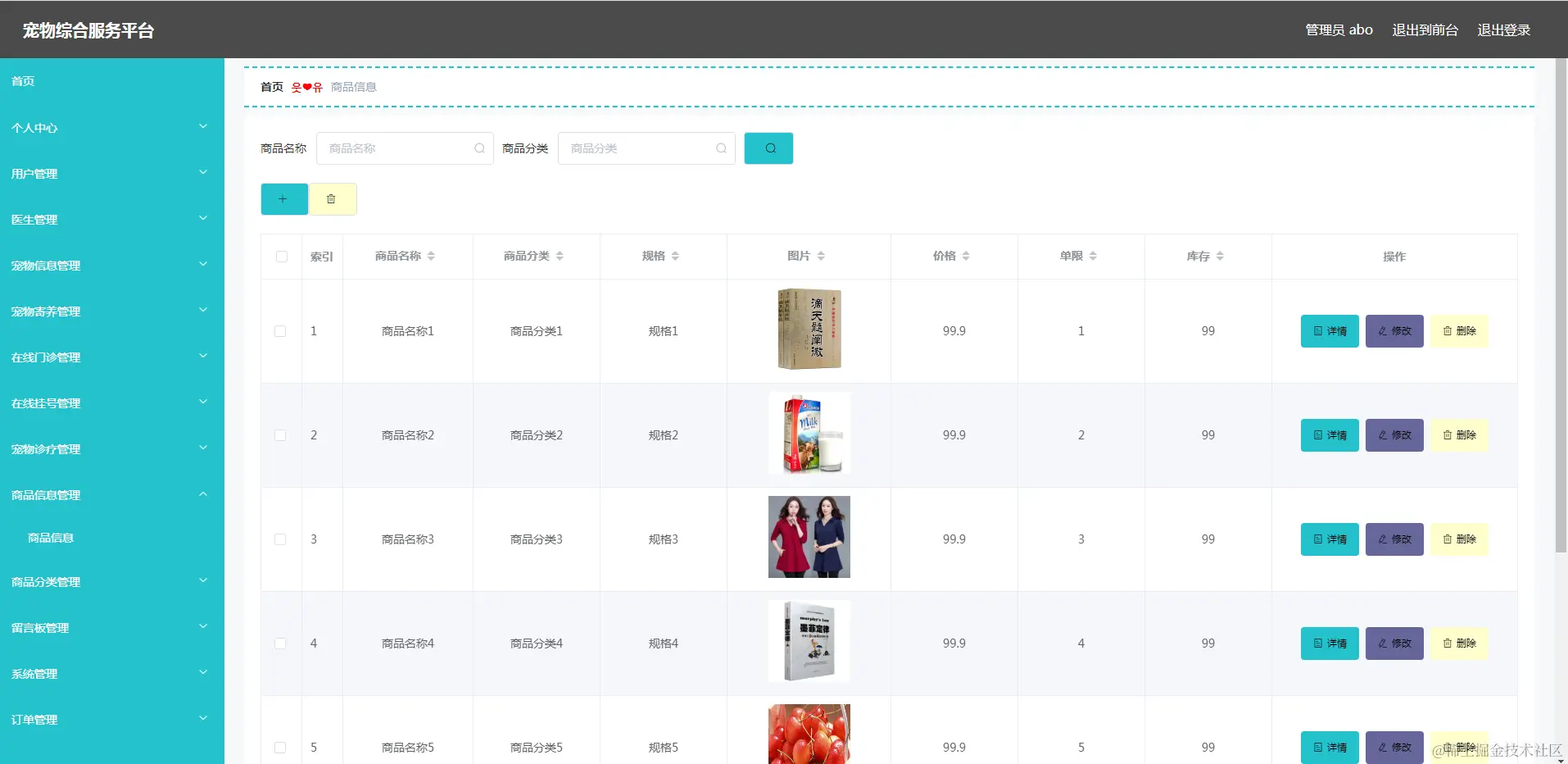
Task: Expand the 留言板管理 sidebar menu
Action: pyautogui.click(x=112, y=627)
